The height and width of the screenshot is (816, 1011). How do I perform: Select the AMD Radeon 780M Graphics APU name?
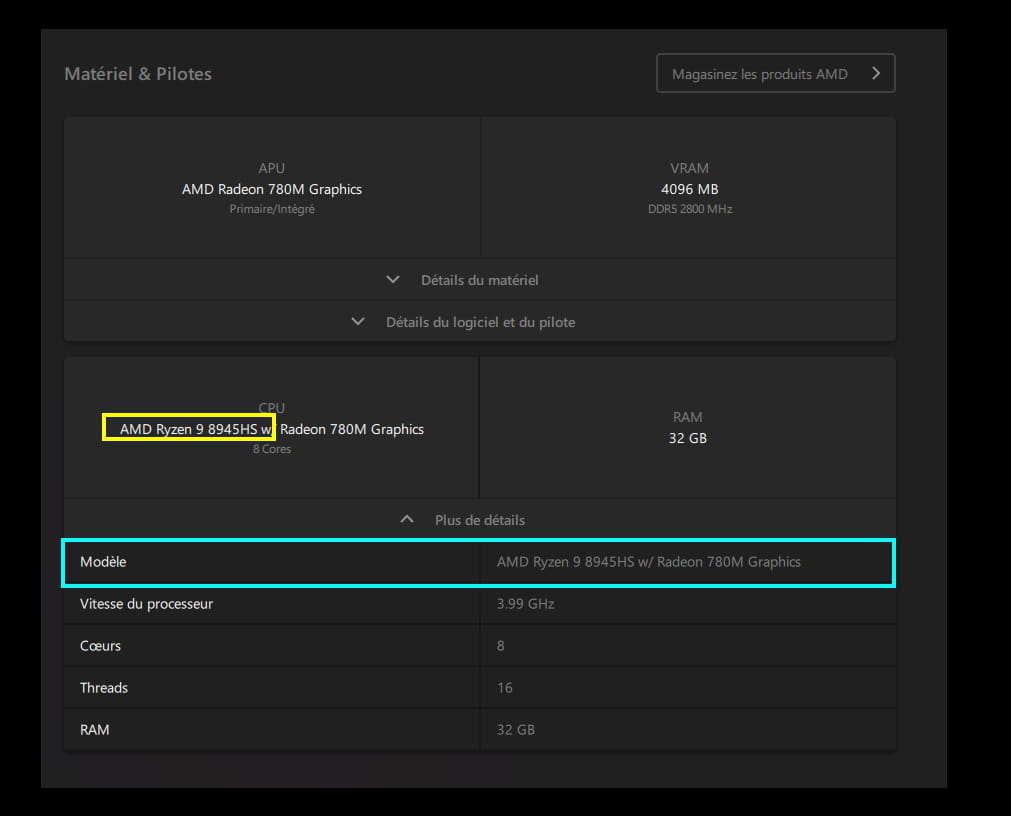pyautogui.click(x=271, y=189)
